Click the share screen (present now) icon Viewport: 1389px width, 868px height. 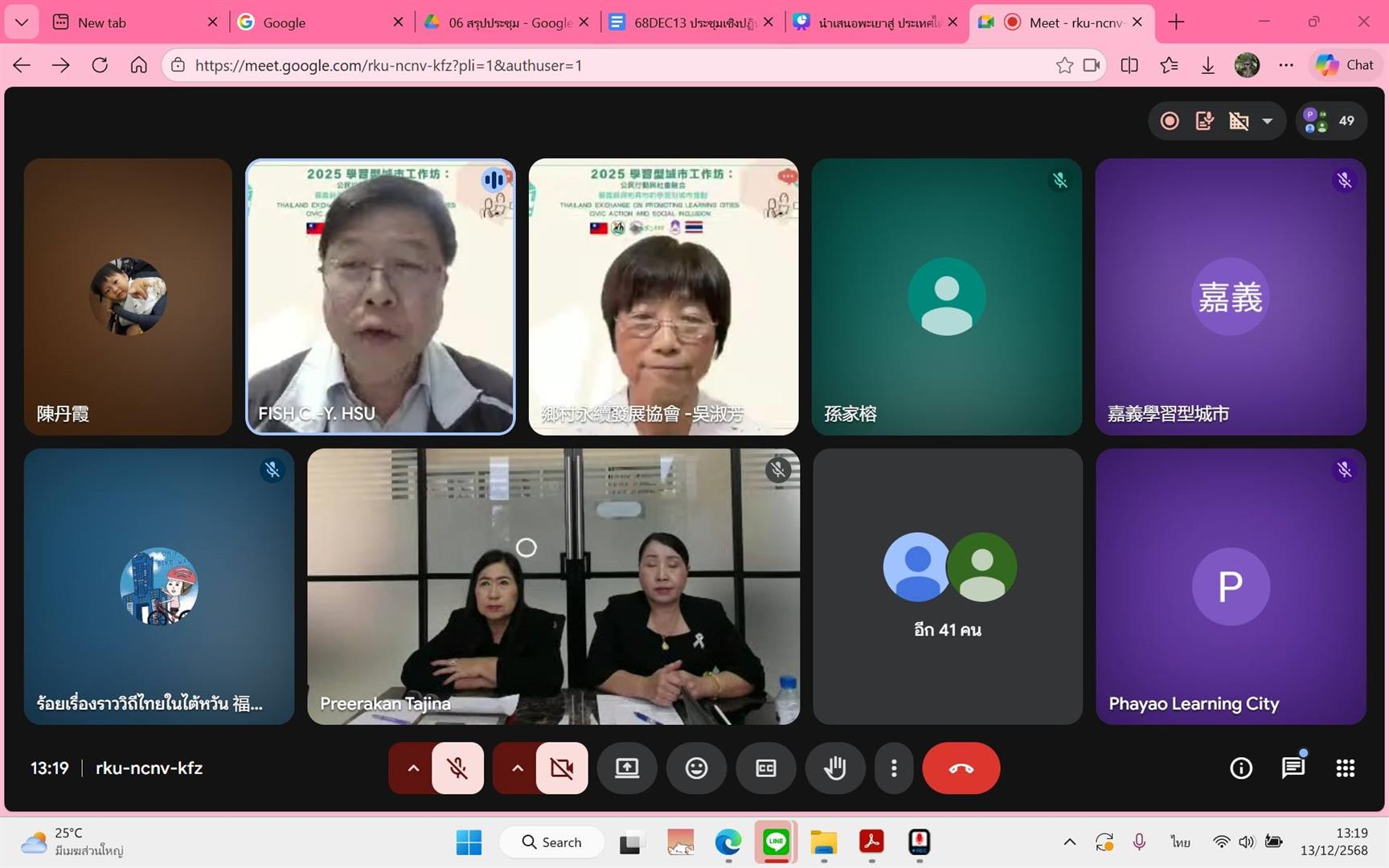[x=627, y=768]
